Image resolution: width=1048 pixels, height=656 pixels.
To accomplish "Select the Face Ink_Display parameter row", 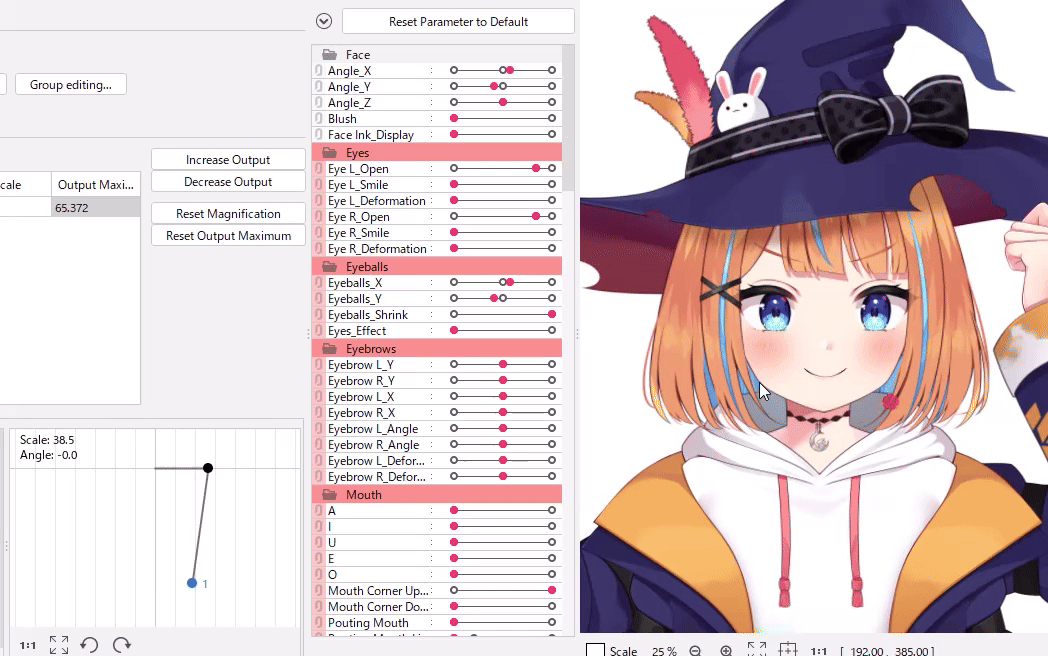I will pyautogui.click(x=437, y=134).
